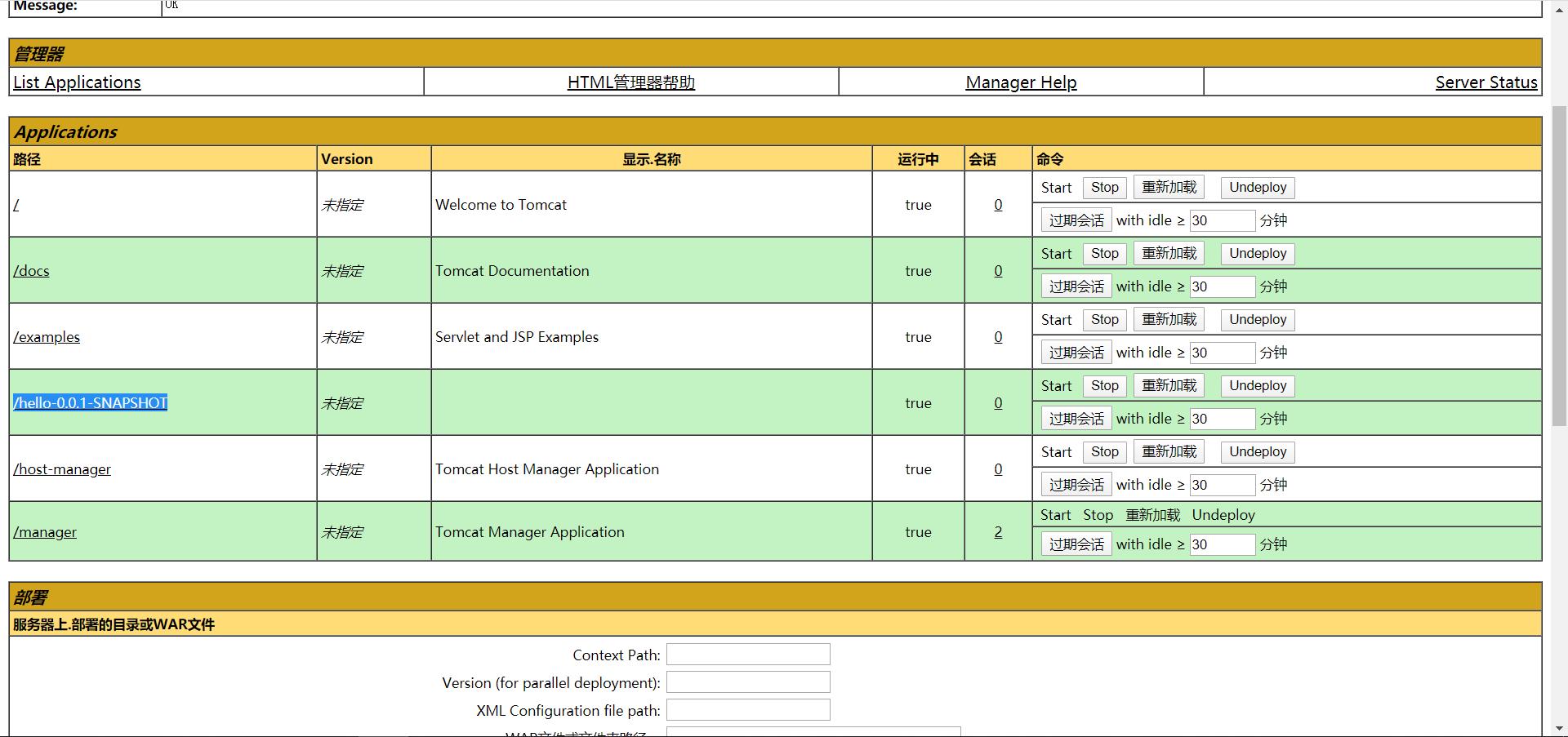The height and width of the screenshot is (737, 1568).
Task: Click the vertical scrollbar thumb
Action: tap(1559, 265)
